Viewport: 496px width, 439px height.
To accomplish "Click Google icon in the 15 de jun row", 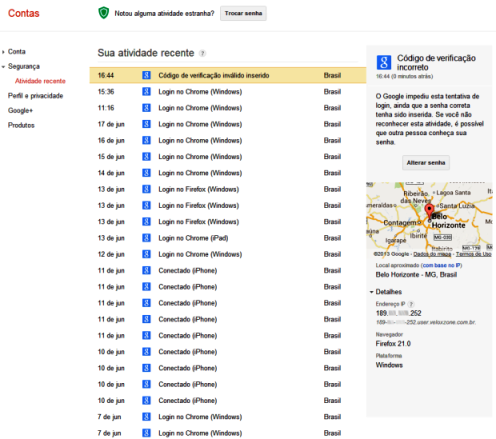I will coord(146,157).
